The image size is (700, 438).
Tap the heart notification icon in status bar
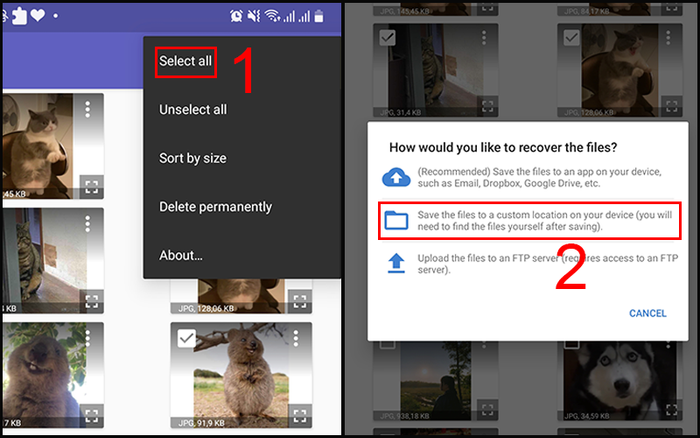38,15
